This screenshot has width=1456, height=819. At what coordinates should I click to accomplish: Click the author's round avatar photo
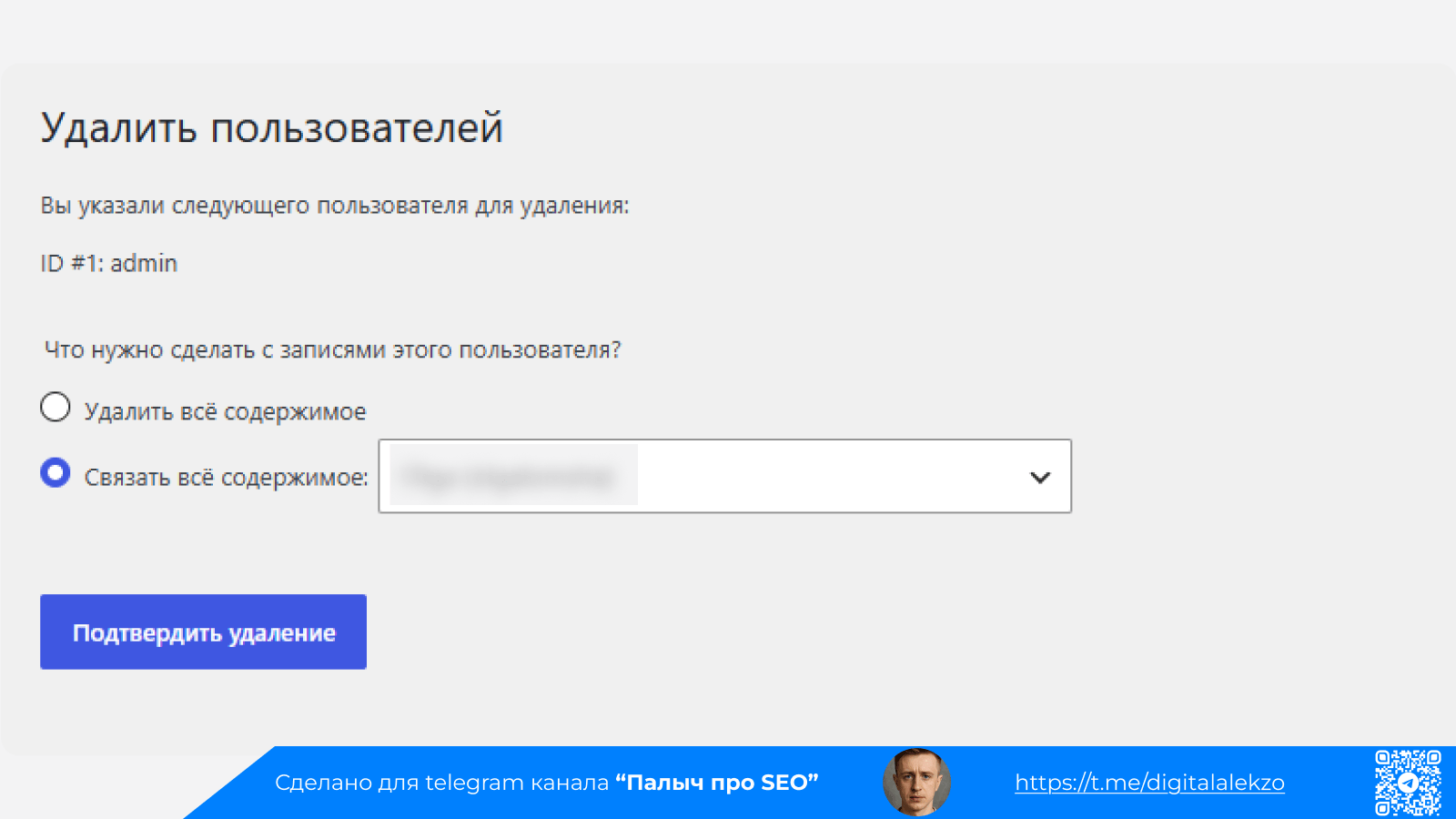[x=916, y=783]
